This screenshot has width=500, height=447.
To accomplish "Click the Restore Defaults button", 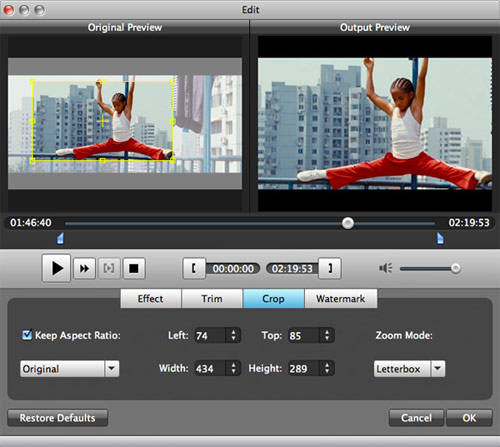I will 58,418.
